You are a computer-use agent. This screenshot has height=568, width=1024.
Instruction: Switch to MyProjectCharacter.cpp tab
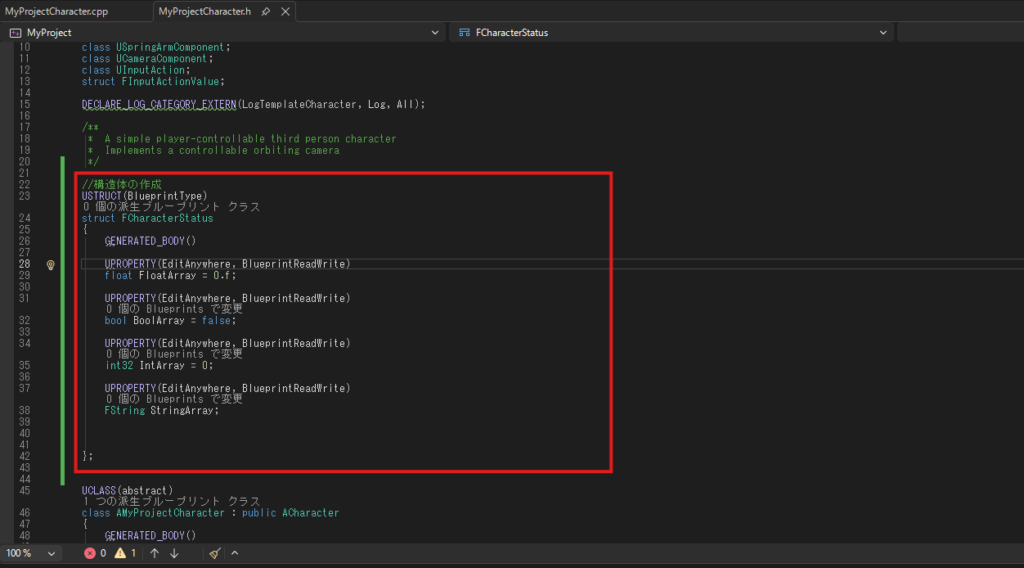tap(57, 11)
